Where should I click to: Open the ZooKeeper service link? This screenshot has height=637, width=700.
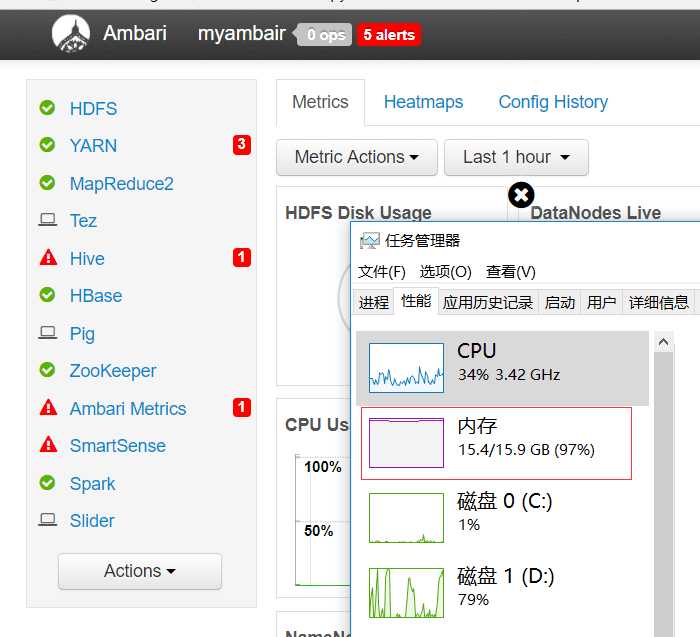coord(112,371)
